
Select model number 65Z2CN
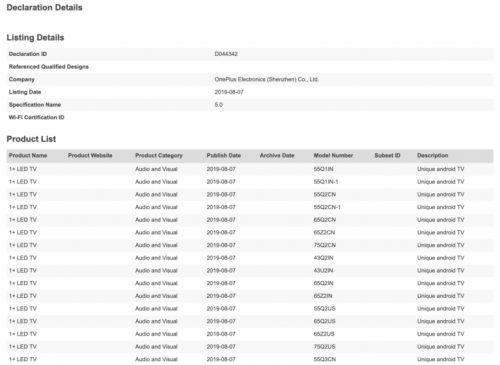[x=324, y=232]
